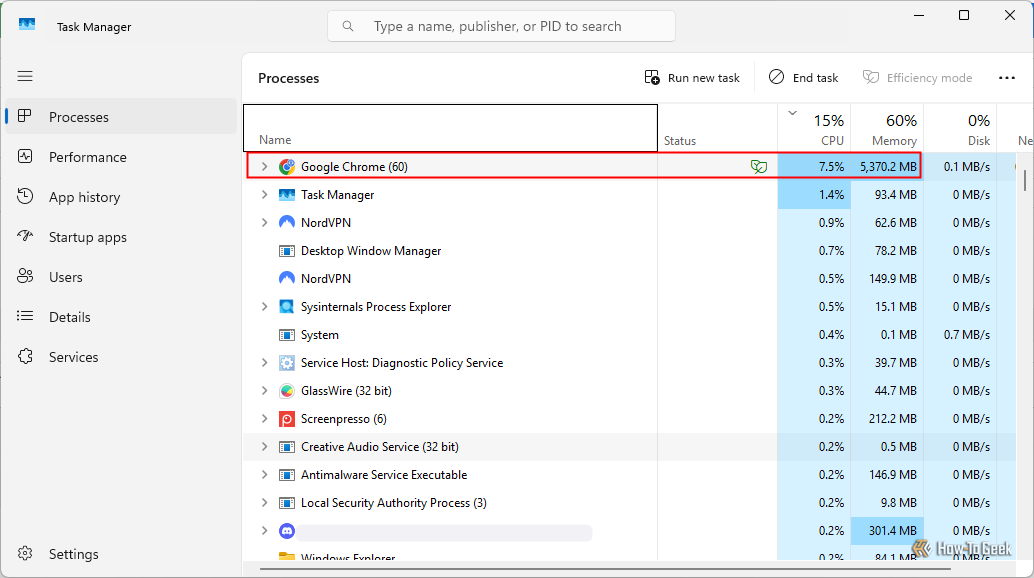Viewport: 1034px width, 578px height.
Task: Expand Service Host: Diagnostic Policy Service
Action: tap(264, 363)
